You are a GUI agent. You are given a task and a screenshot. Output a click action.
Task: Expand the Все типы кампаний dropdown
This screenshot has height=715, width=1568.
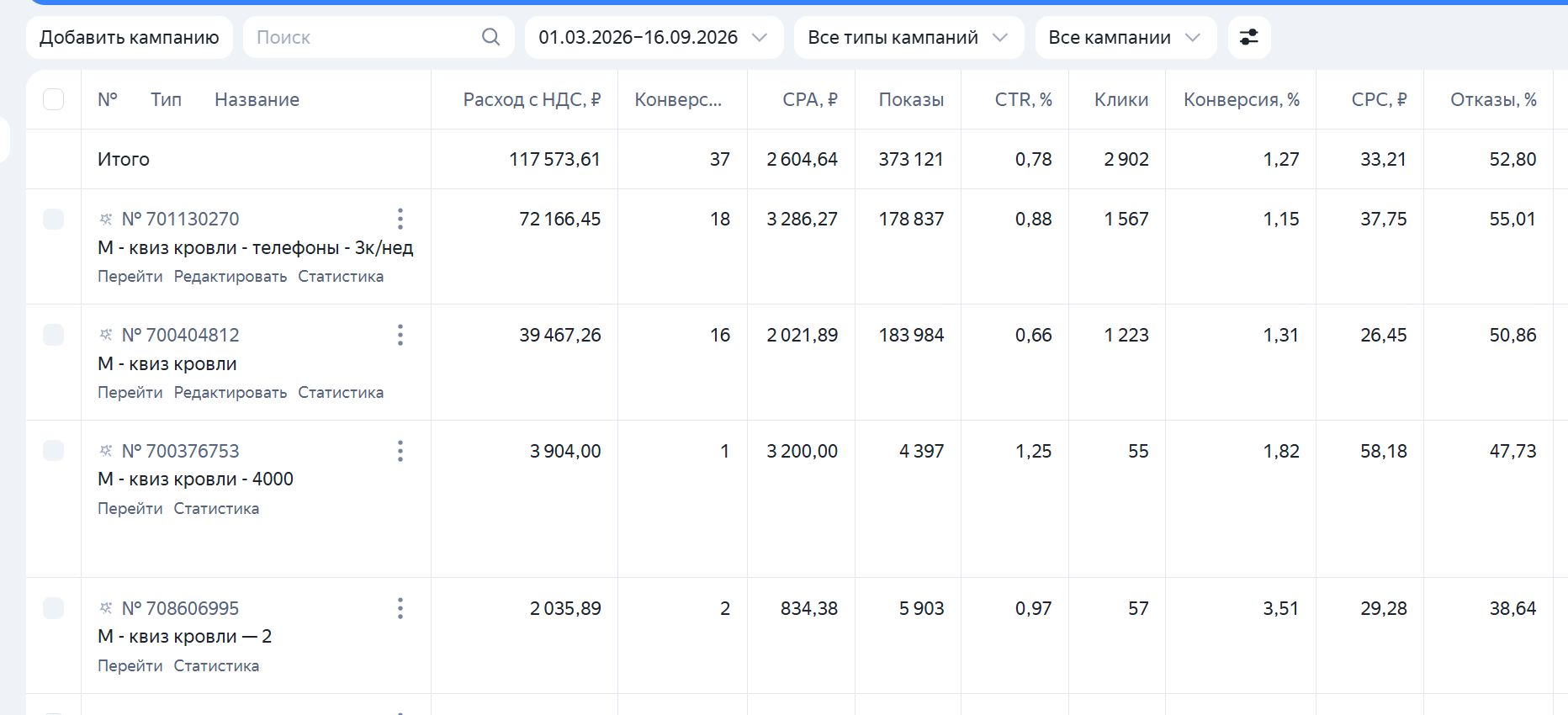tap(908, 37)
